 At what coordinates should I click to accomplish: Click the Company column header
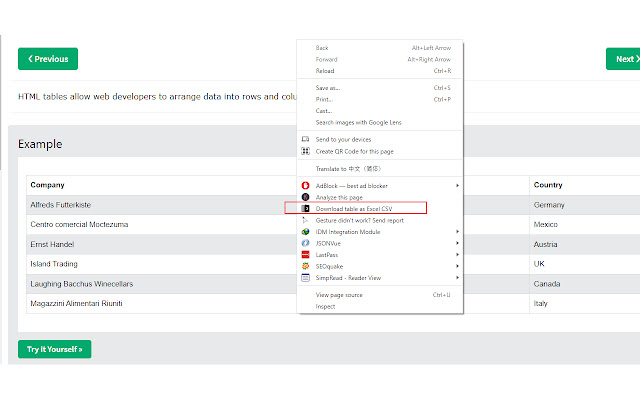[47, 185]
